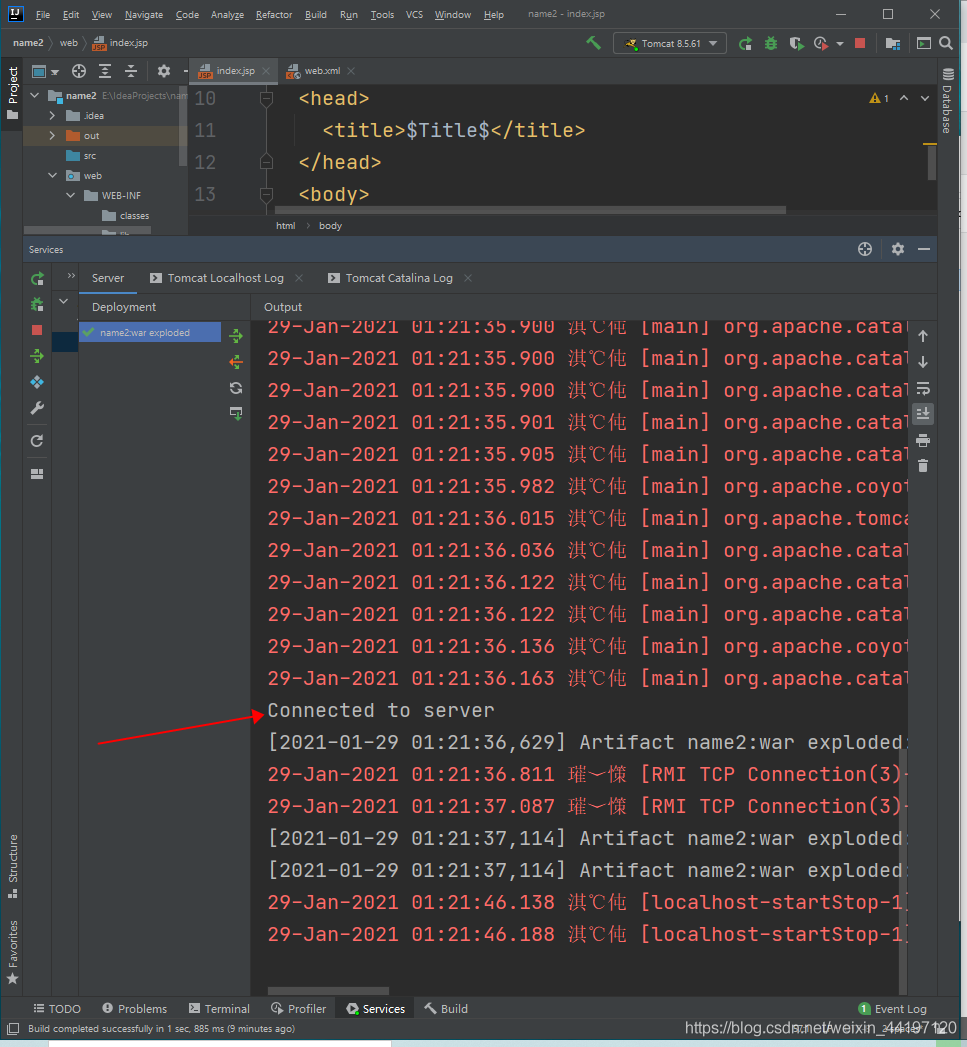
Task: Open the Terminal tool window button
Action: (x=219, y=1009)
